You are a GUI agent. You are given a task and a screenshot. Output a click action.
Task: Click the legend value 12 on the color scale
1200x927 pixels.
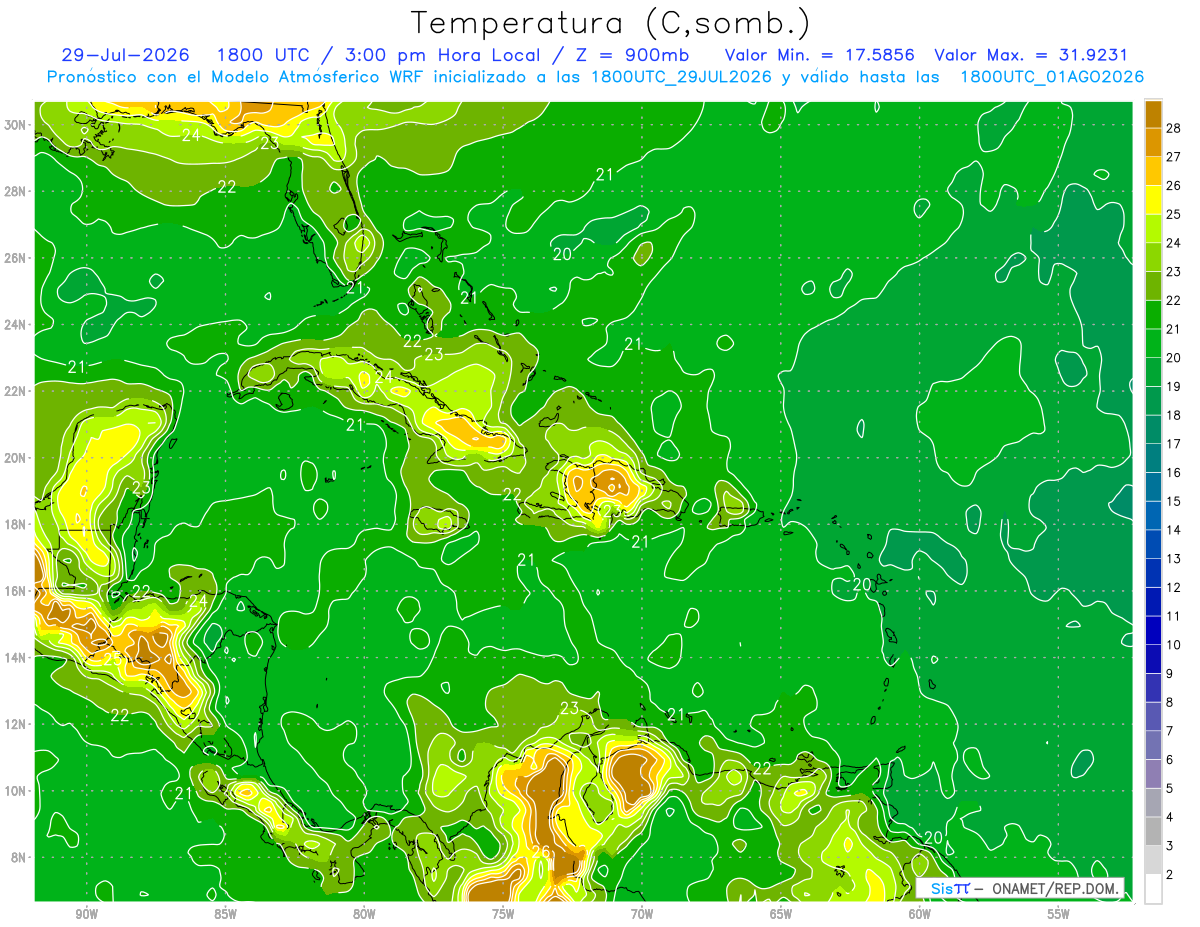pyautogui.click(x=1174, y=588)
